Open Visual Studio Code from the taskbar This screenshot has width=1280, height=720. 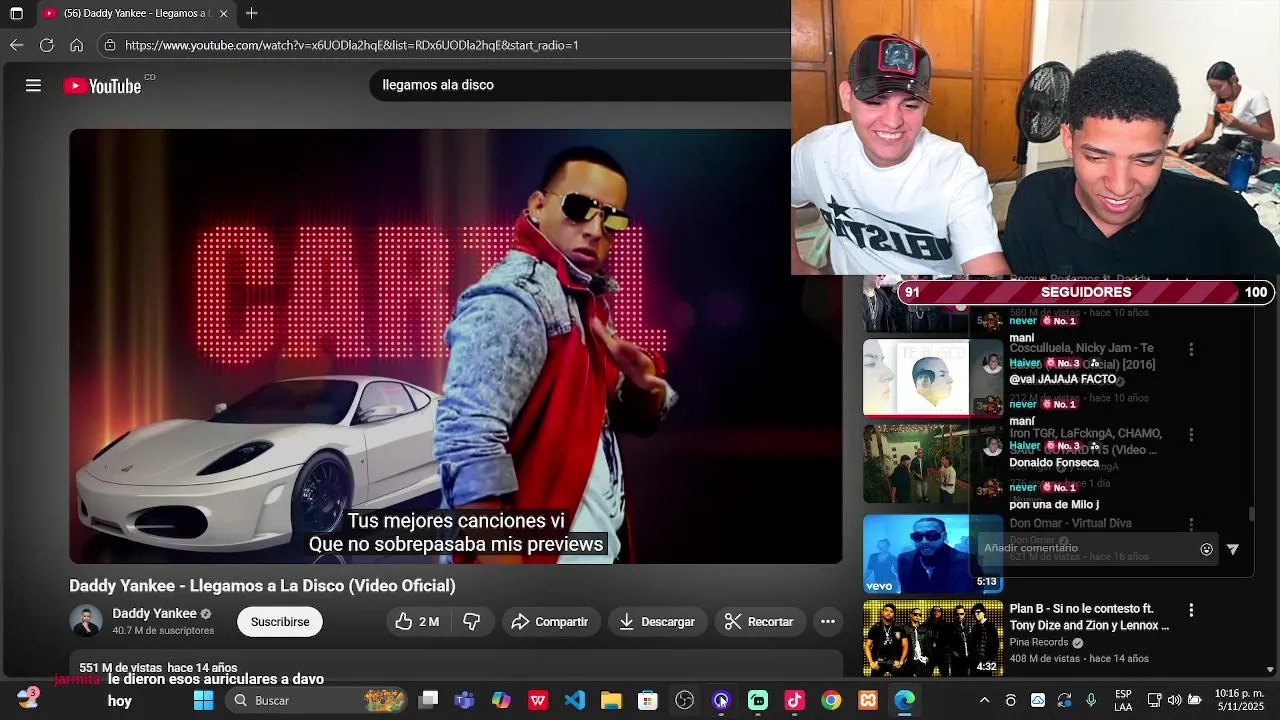574,701
